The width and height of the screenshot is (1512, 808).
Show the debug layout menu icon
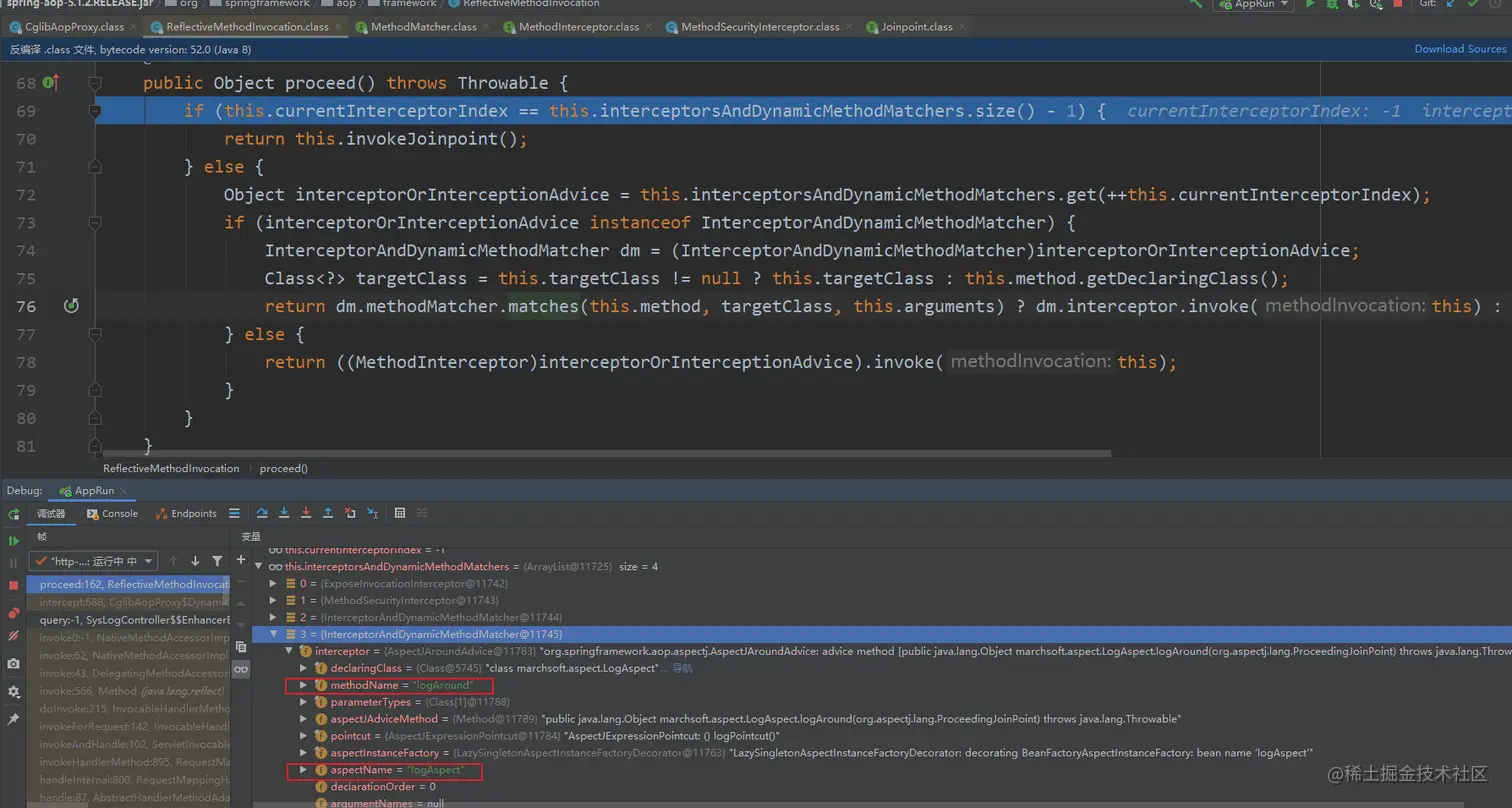tap(234, 513)
